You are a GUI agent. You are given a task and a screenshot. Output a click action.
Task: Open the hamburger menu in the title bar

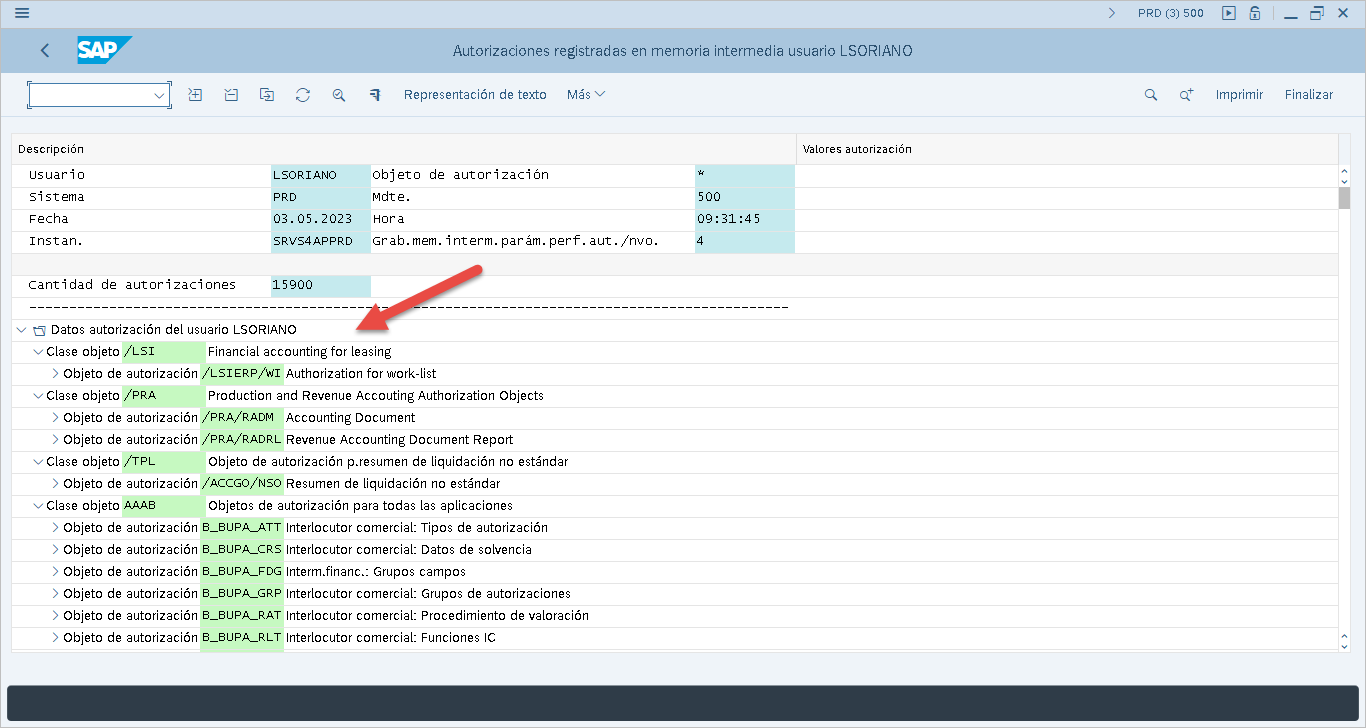click(22, 13)
